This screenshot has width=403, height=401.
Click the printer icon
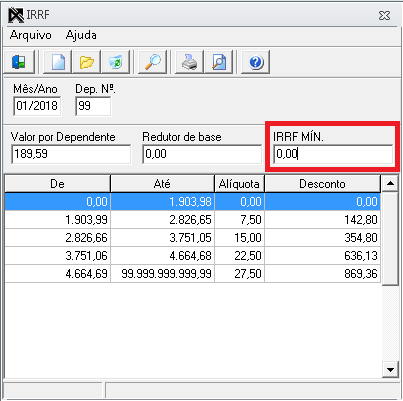point(189,62)
